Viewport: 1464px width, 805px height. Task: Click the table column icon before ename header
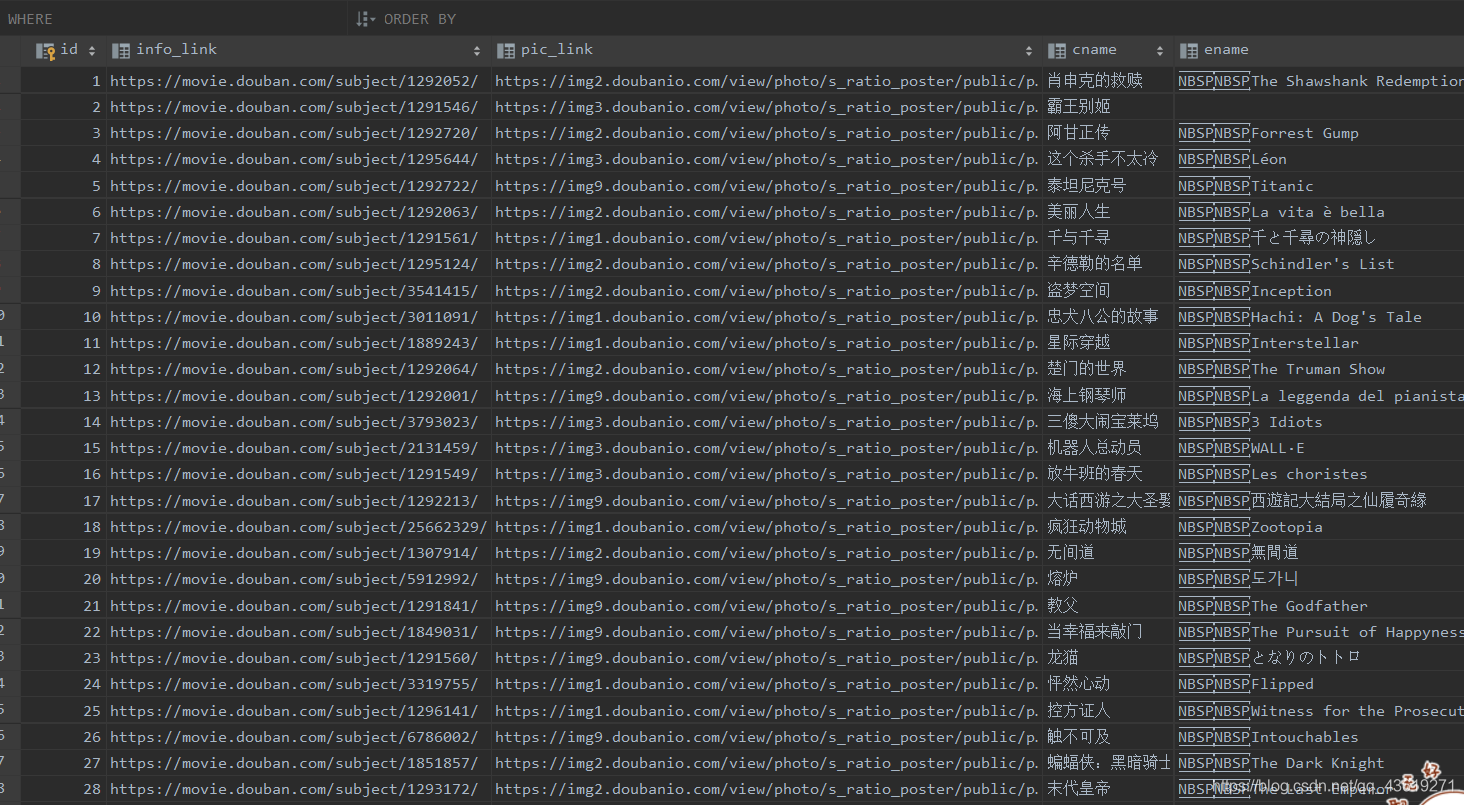click(1190, 49)
